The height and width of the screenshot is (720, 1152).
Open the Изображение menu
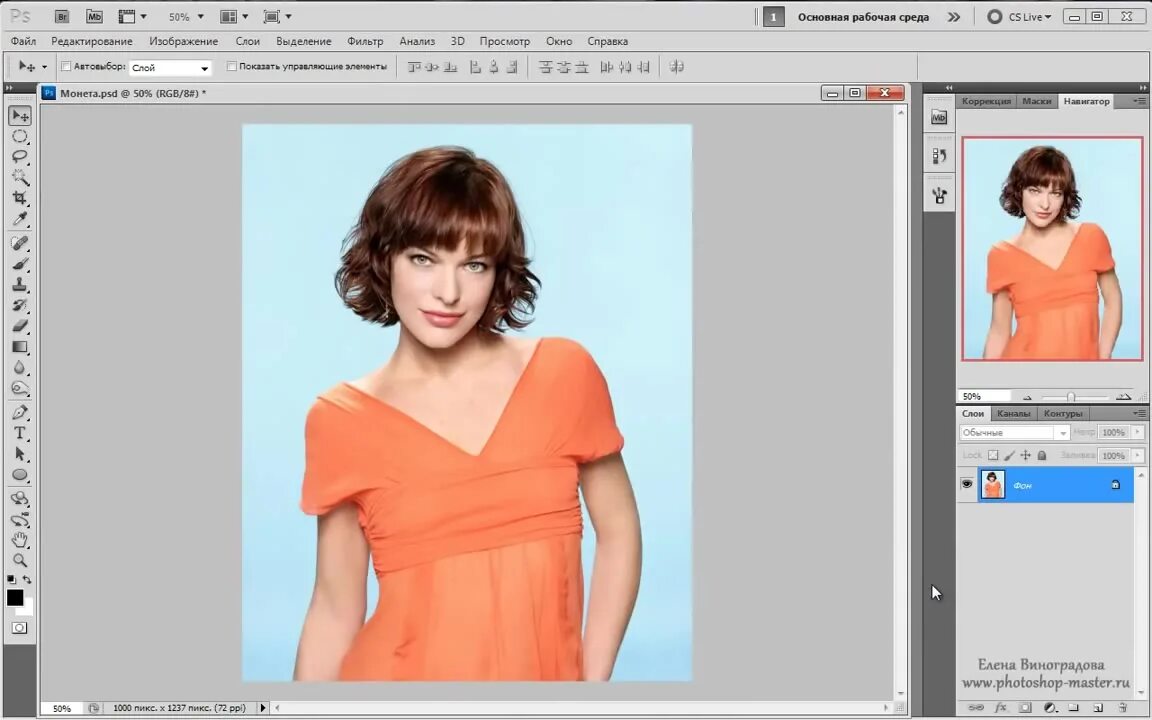coord(184,41)
